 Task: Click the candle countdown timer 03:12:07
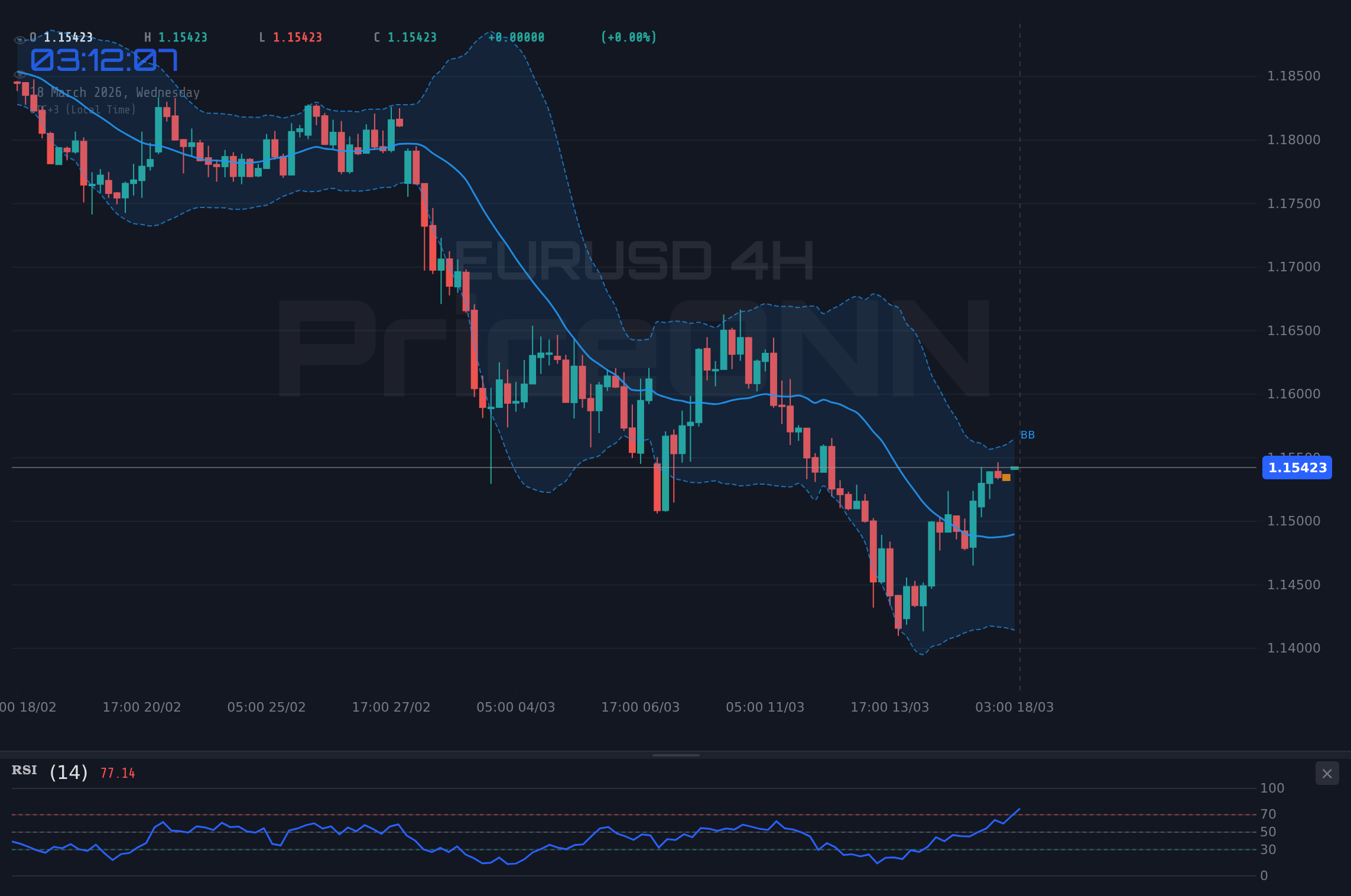tap(104, 60)
